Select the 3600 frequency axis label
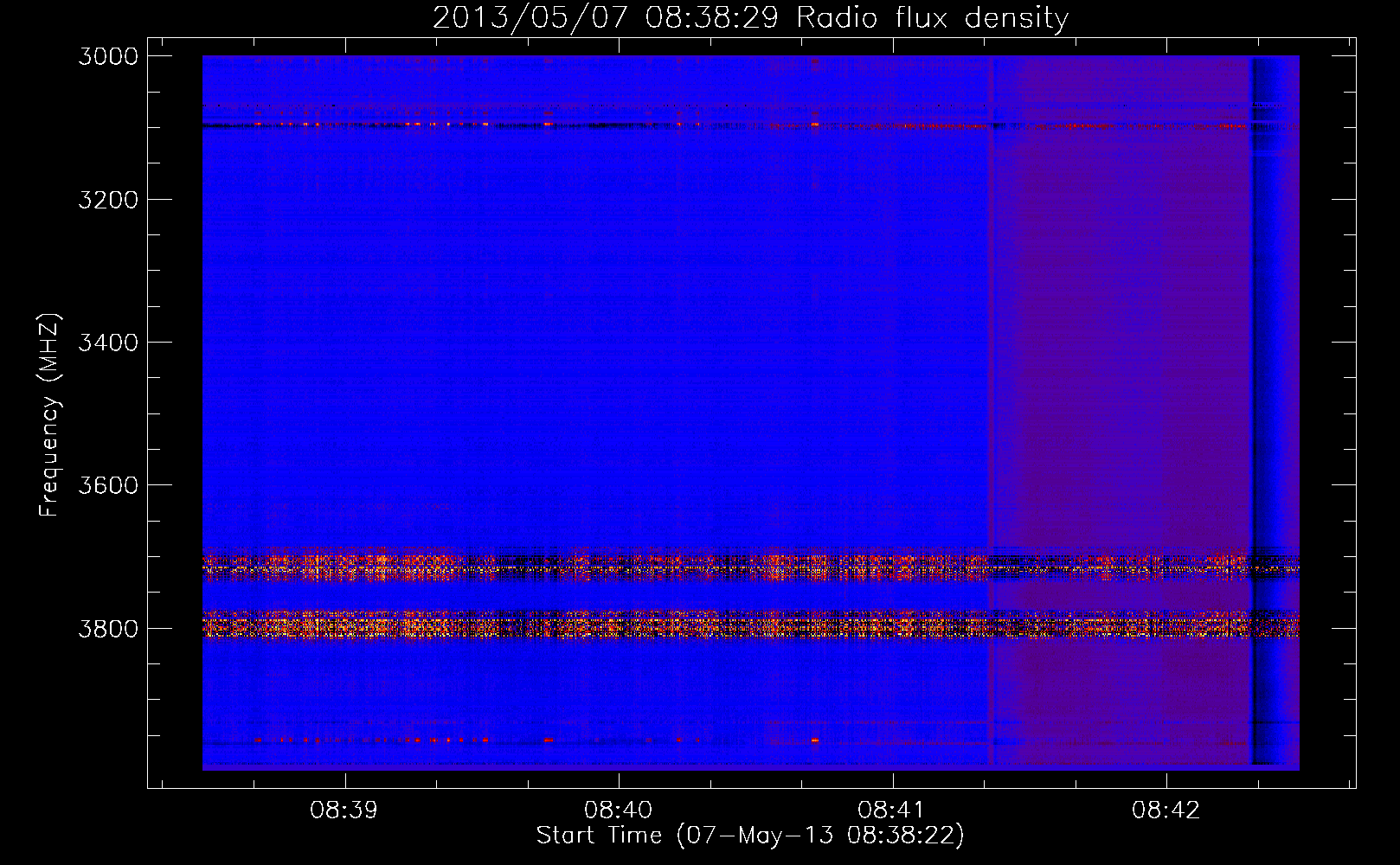 (x=108, y=485)
